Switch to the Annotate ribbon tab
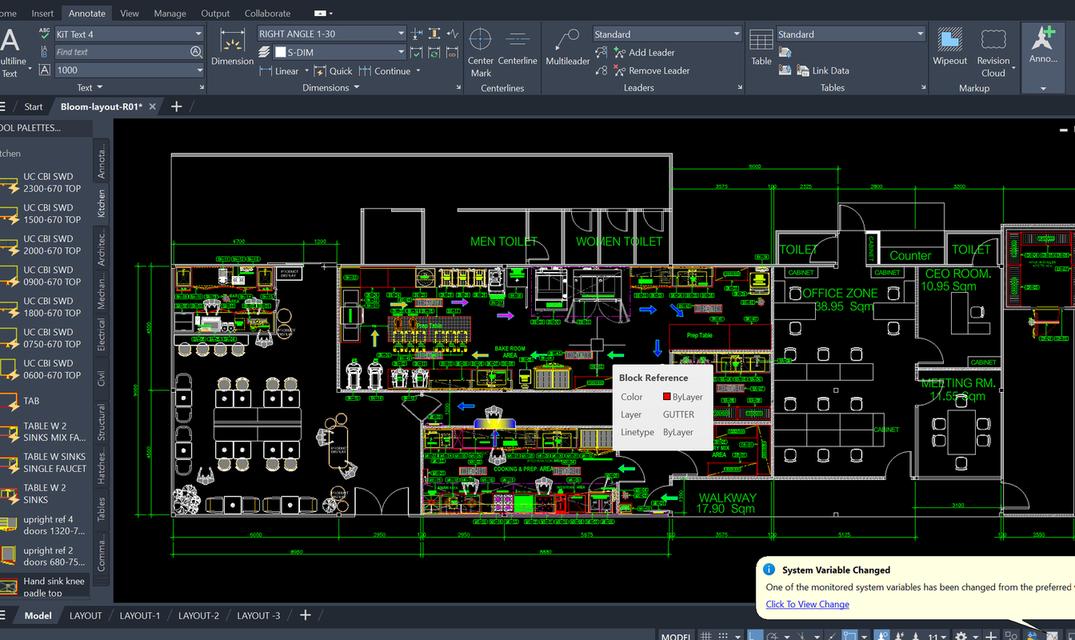The width and height of the screenshot is (1075, 640). (x=86, y=13)
